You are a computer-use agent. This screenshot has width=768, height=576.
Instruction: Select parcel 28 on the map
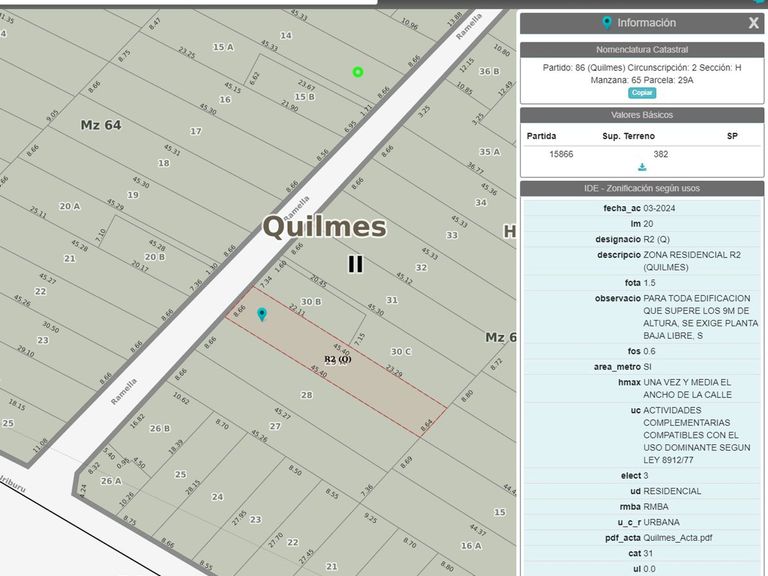307,395
